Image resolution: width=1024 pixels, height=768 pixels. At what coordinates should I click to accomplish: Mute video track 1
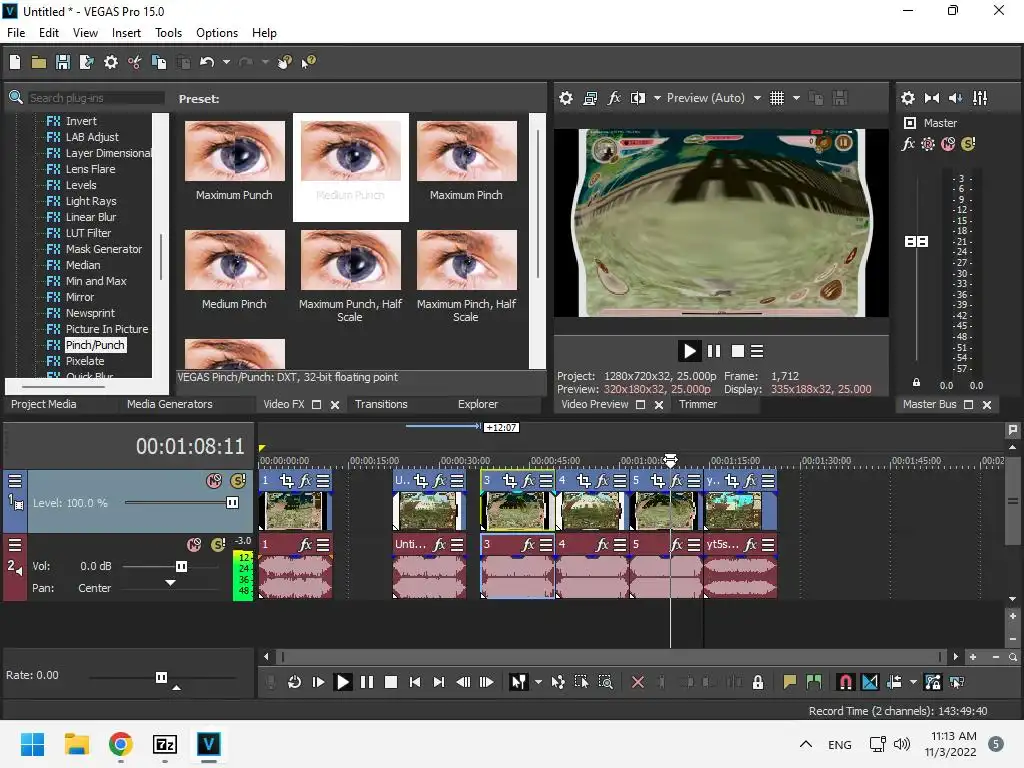(214, 481)
